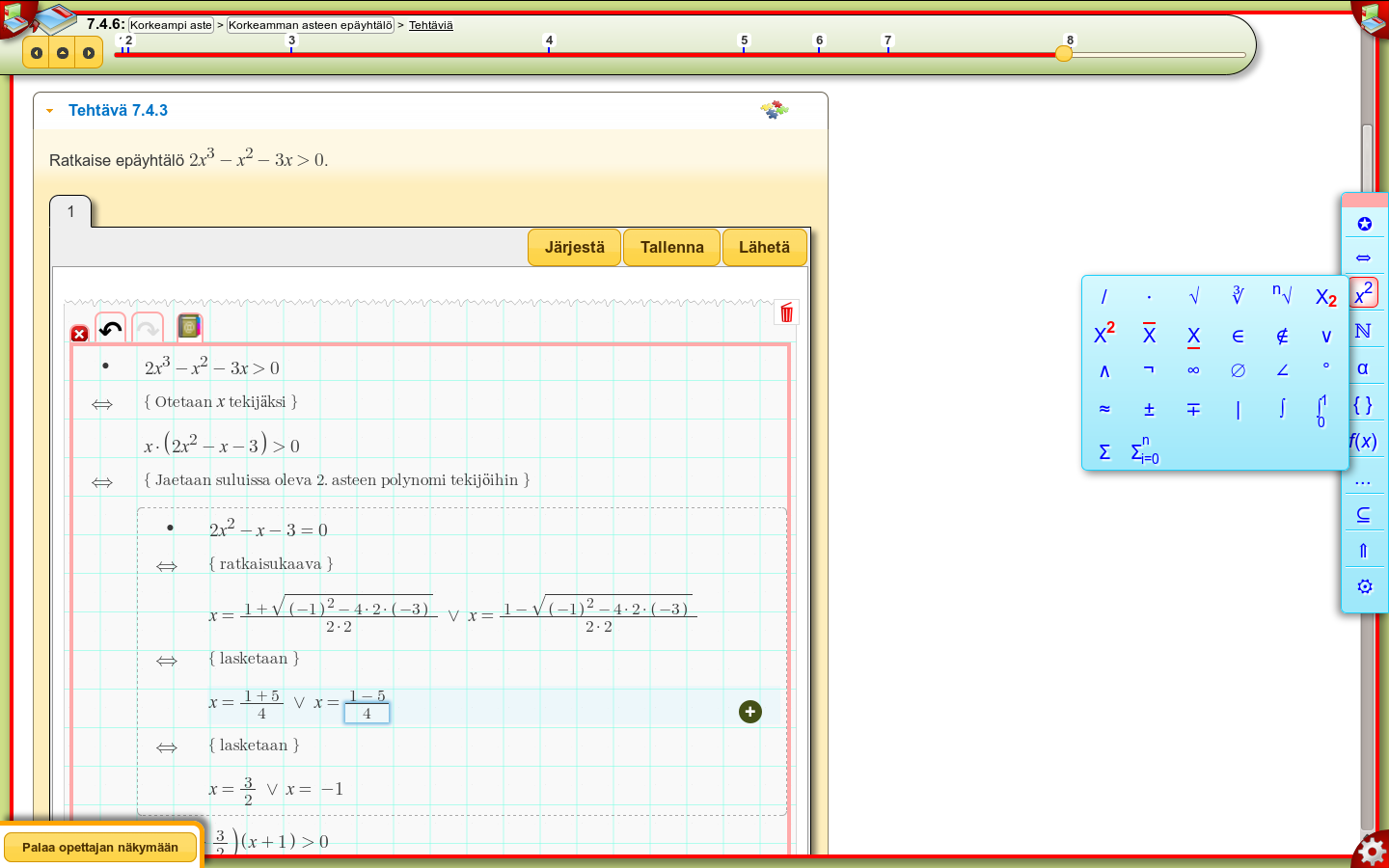Insert the plus-minus symbol

pos(1149,409)
